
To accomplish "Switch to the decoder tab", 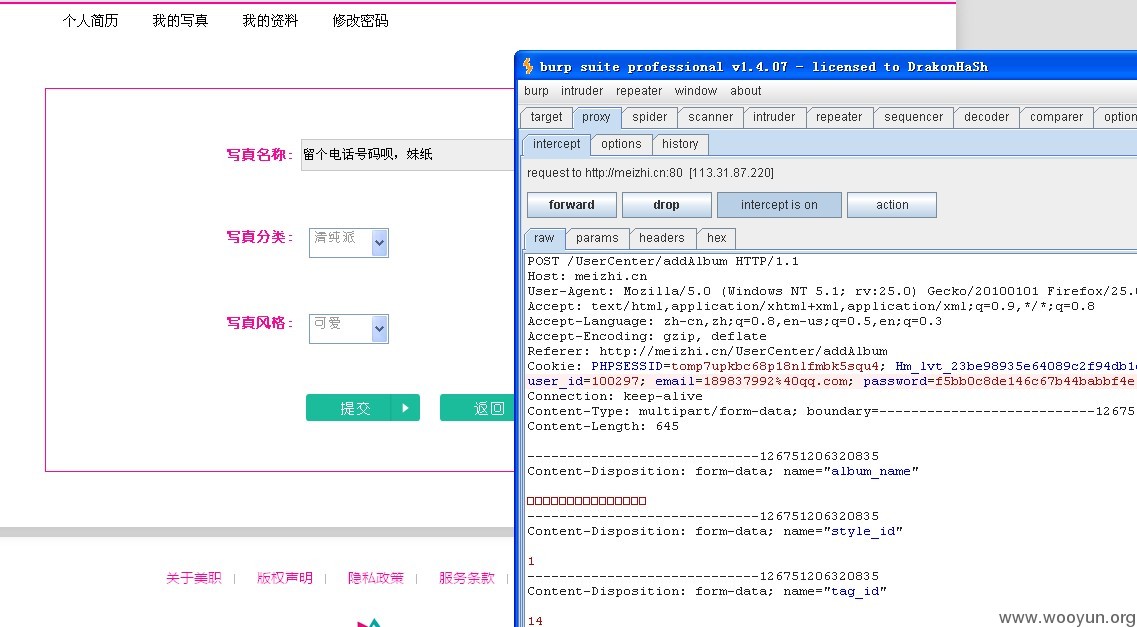I will (x=986, y=117).
